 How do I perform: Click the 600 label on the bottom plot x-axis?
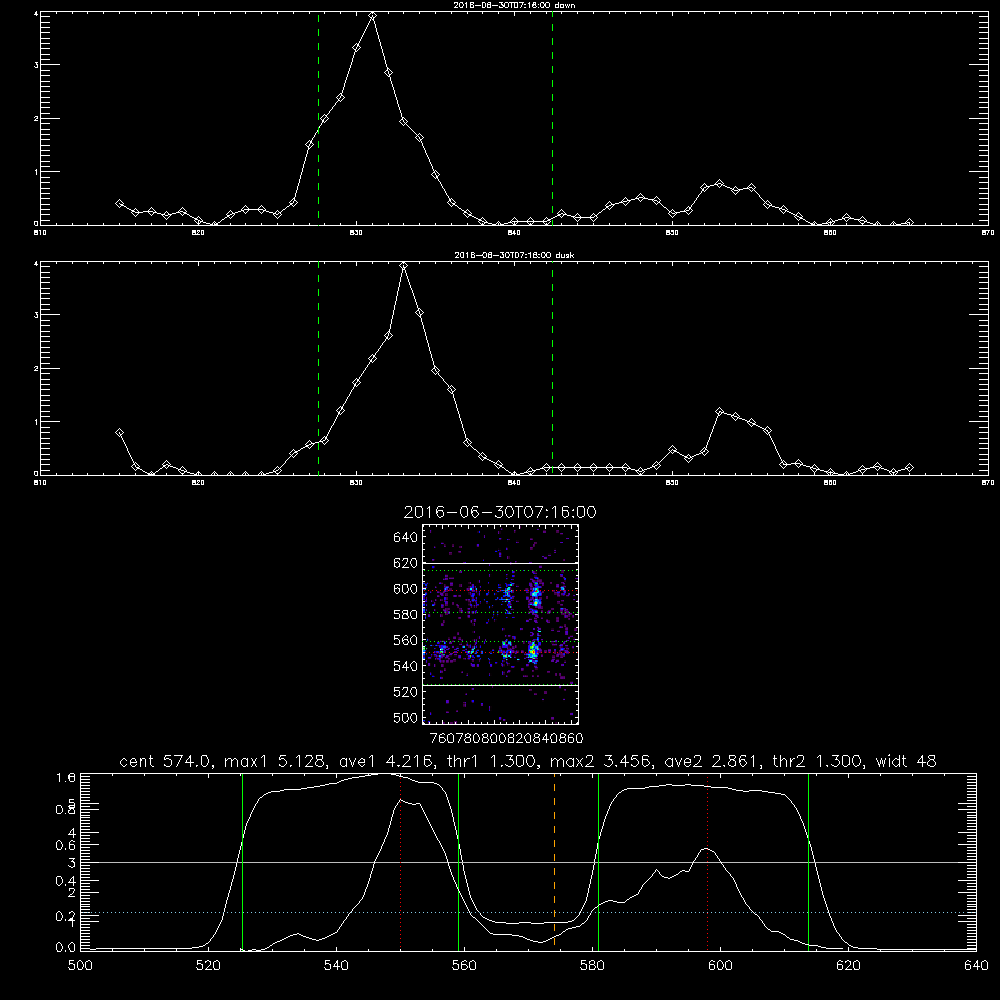coord(720,966)
